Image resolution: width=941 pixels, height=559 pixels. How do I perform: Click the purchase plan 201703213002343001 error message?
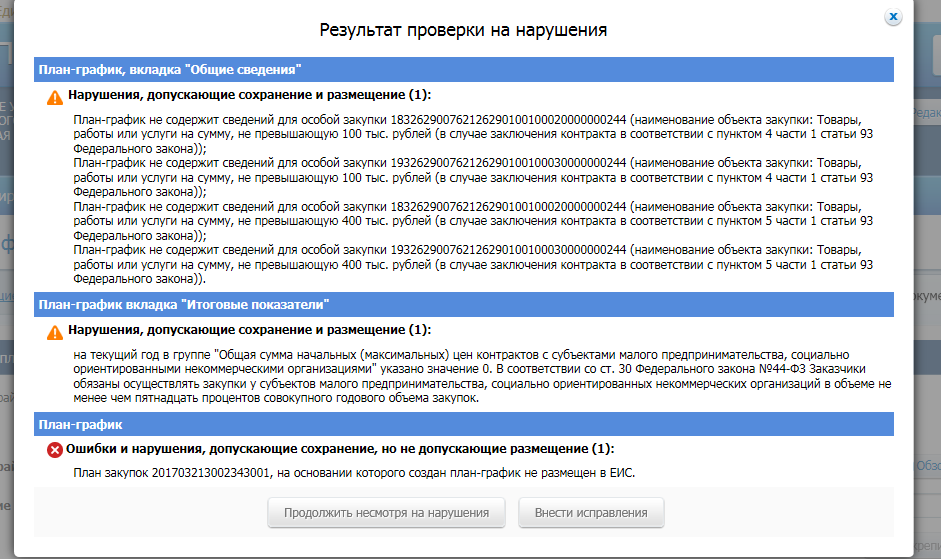tap(355, 473)
